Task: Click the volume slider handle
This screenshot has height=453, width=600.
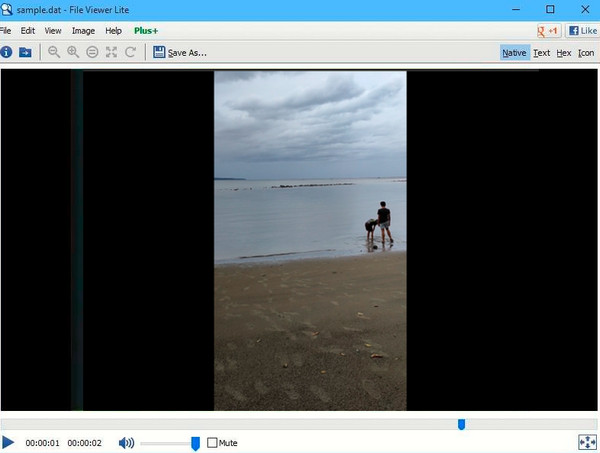Action: (x=196, y=443)
